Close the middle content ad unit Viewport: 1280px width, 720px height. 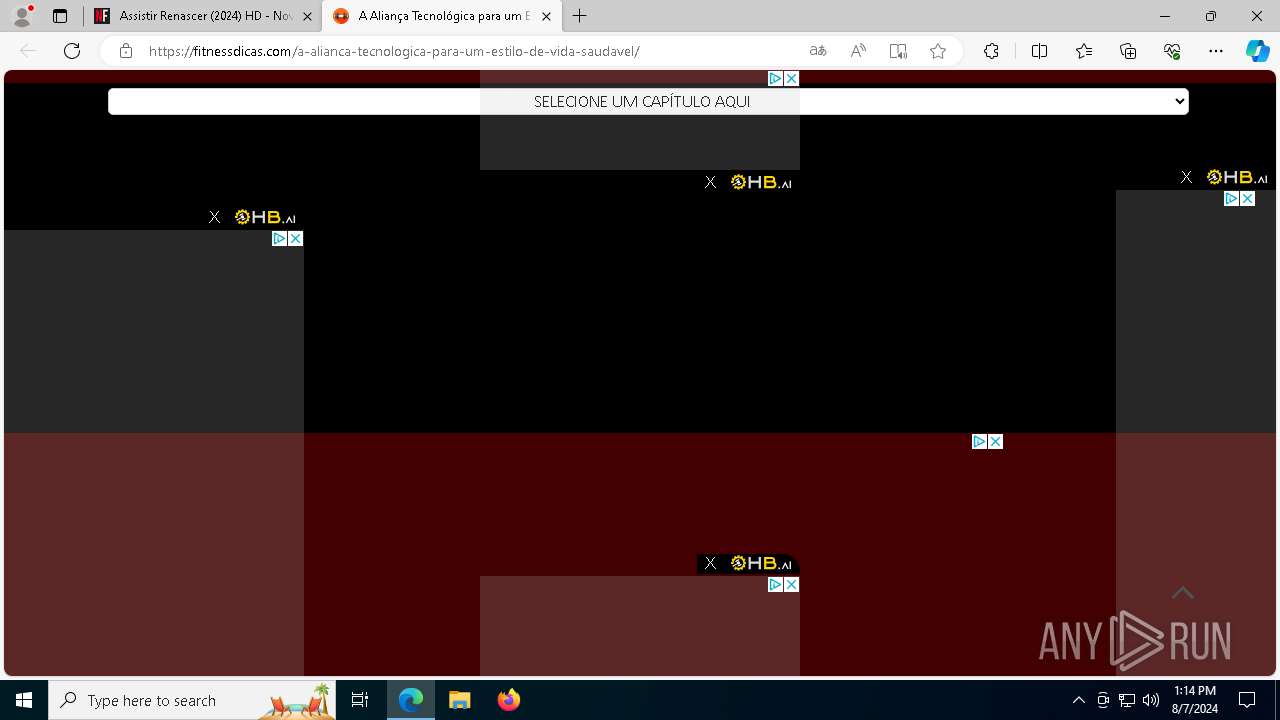pyautogui.click(x=995, y=441)
